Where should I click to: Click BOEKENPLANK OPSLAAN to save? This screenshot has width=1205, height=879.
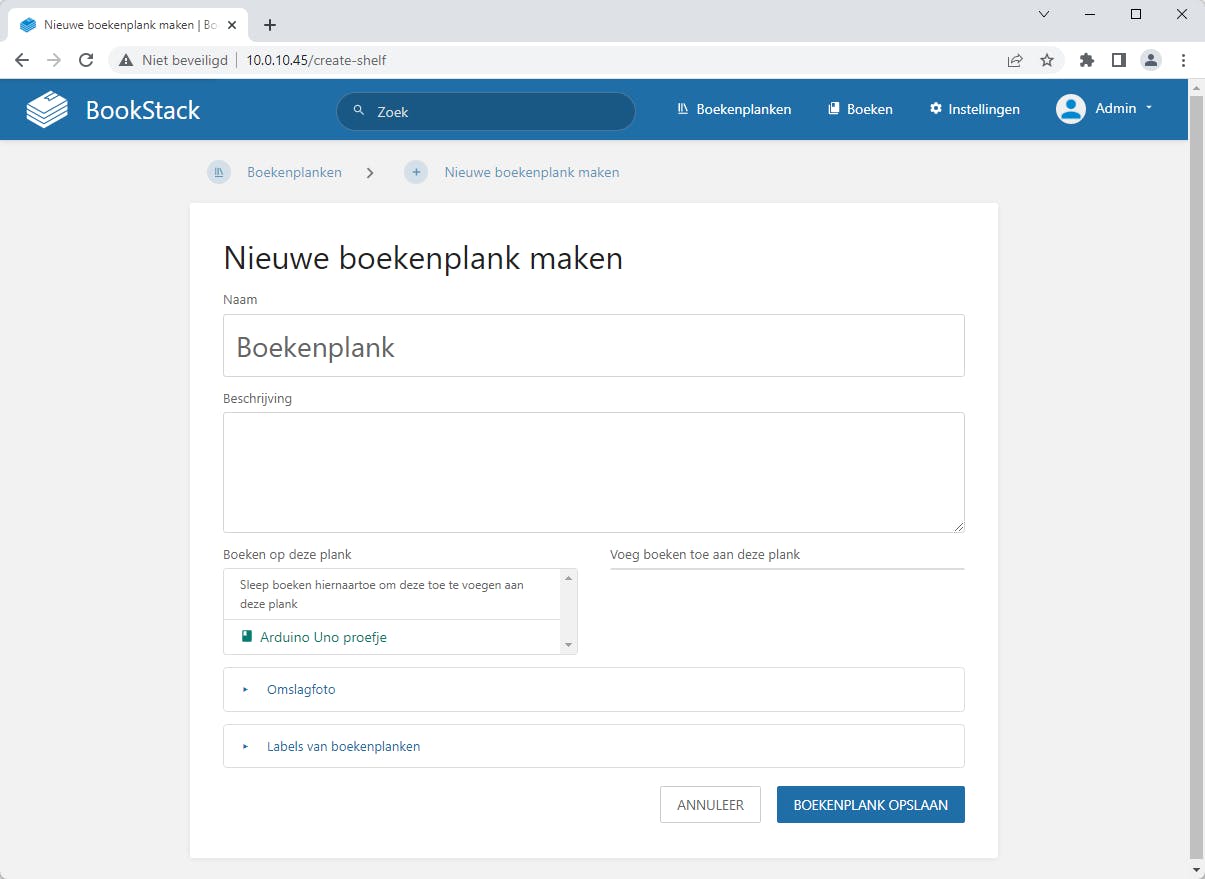point(871,804)
